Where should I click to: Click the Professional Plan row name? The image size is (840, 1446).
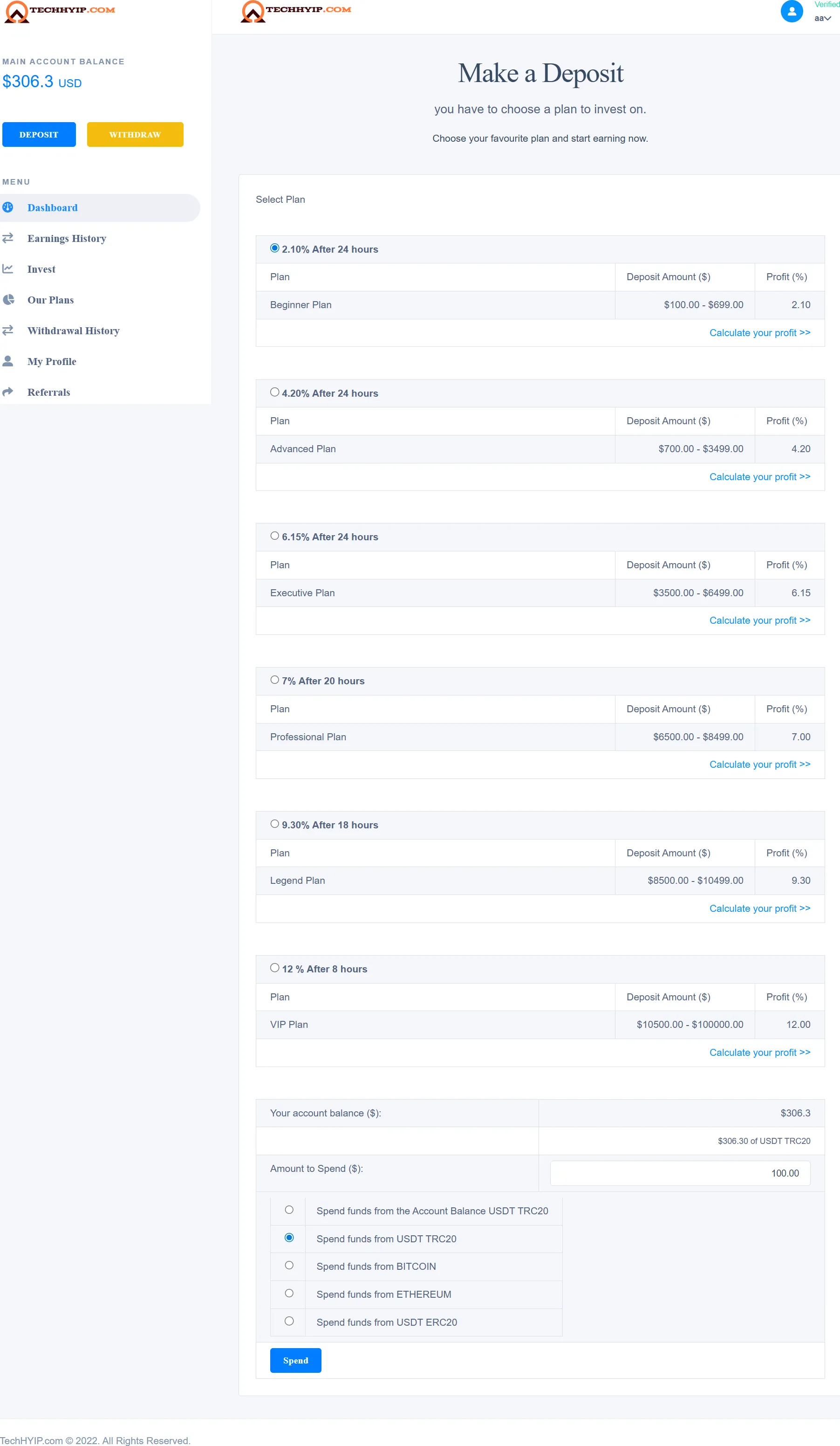(x=308, y=737)
